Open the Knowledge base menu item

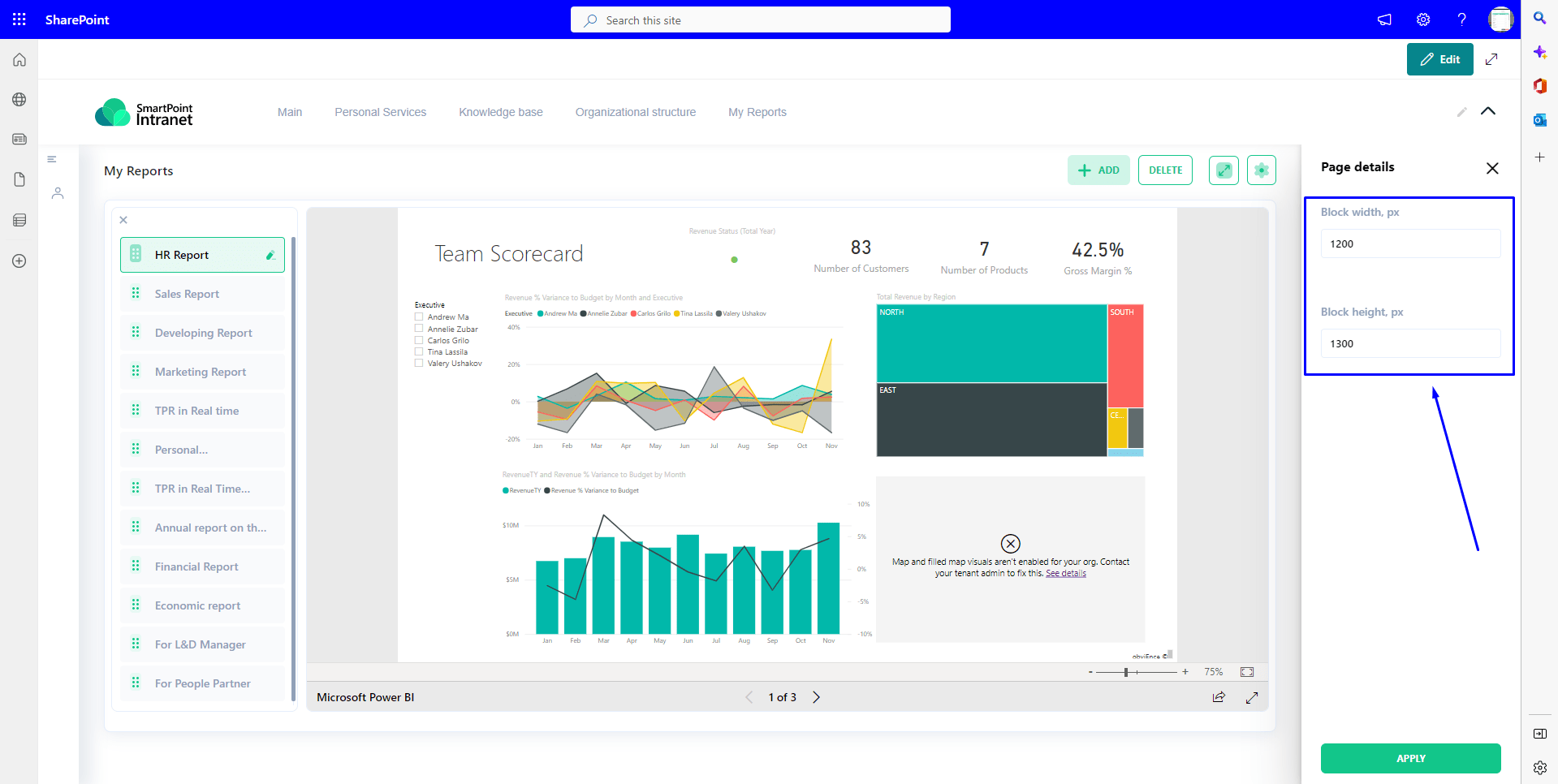(500, 112)
